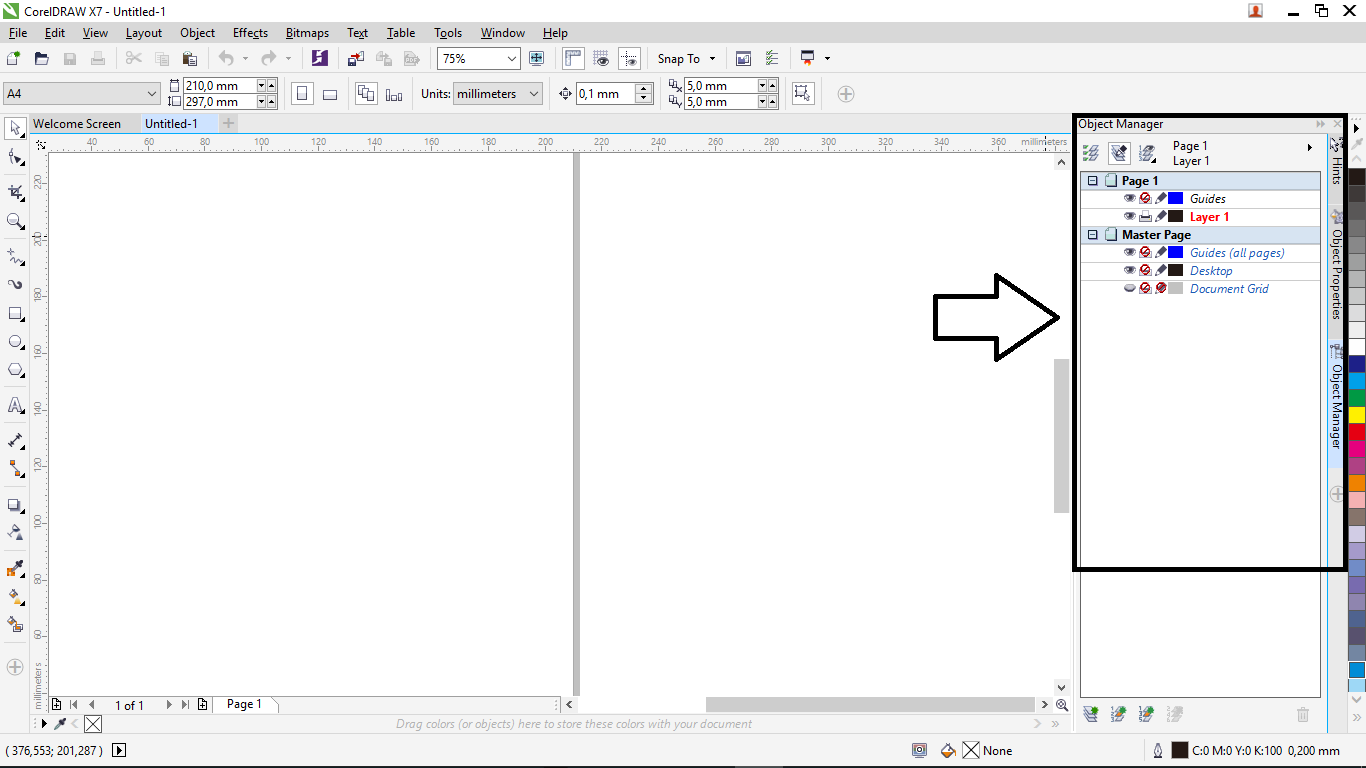Select the Ellipse tool
This screenshot has width=1366, height=768.
pyautogui.click(x=14, y=342)
